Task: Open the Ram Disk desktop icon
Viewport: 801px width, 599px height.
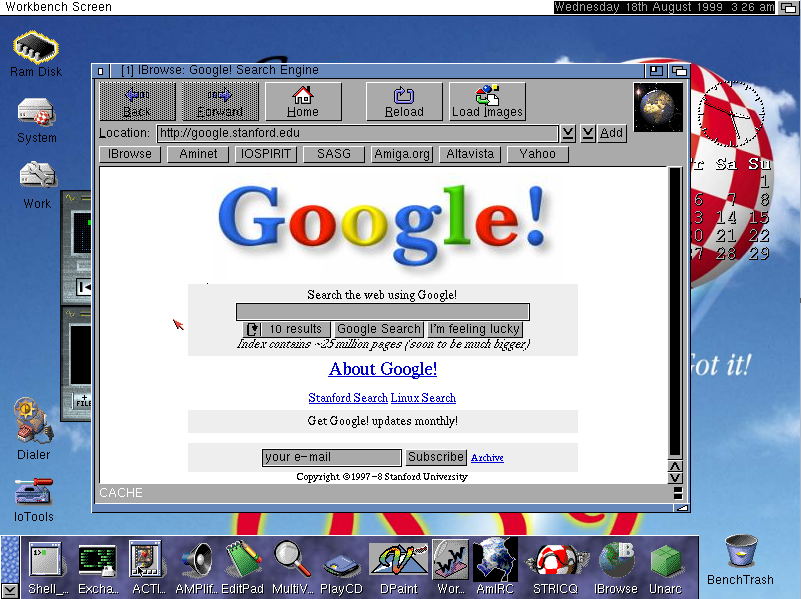Action: coord(36,54)
